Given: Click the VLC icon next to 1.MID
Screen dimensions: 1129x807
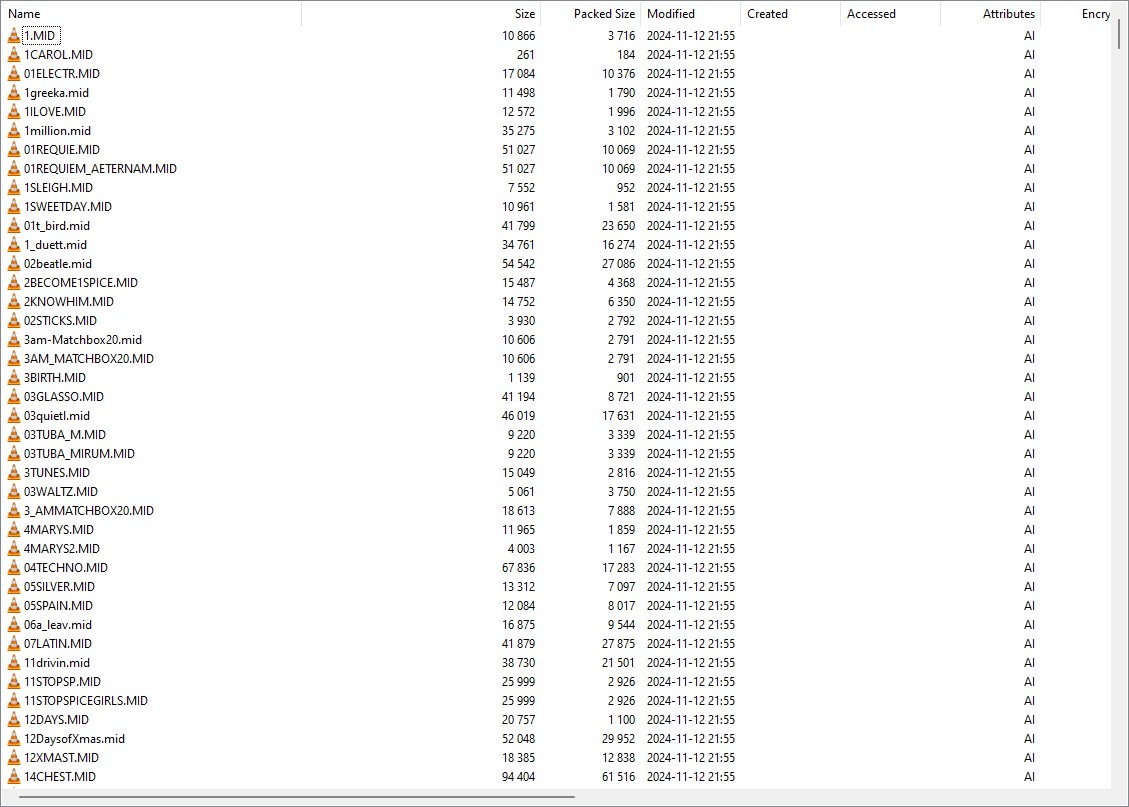Looking at the screenshot, I should pos(14,35).
